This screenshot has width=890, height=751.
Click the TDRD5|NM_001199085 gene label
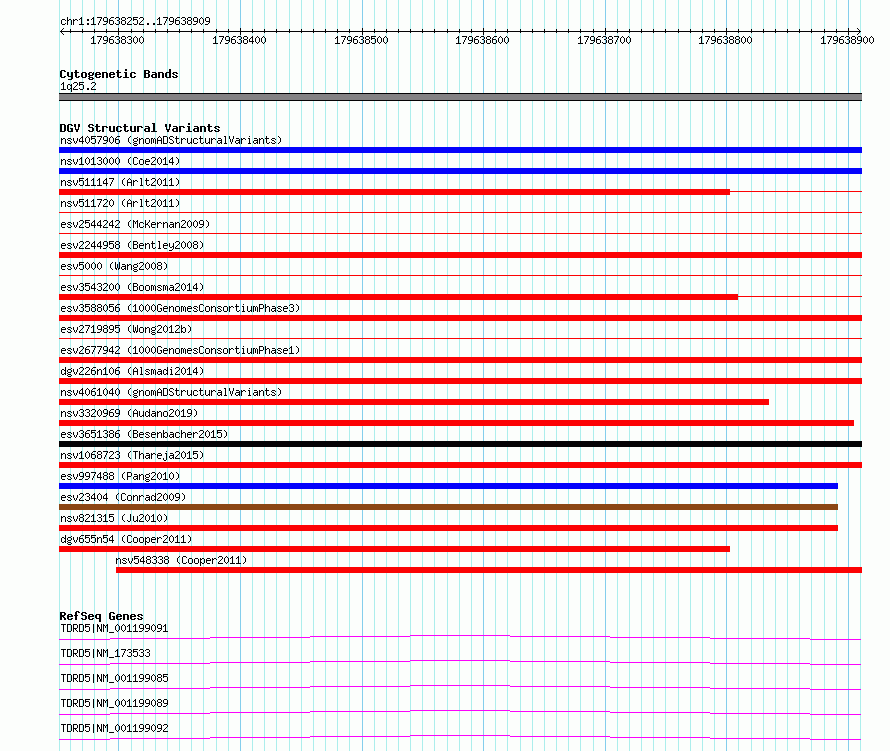click(x=114, y=678)
